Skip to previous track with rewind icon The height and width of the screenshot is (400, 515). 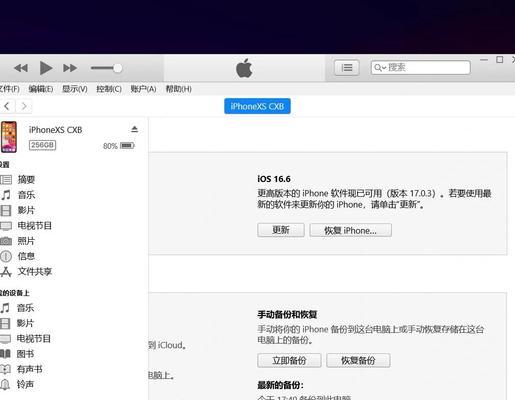click(x=21, y=68)
